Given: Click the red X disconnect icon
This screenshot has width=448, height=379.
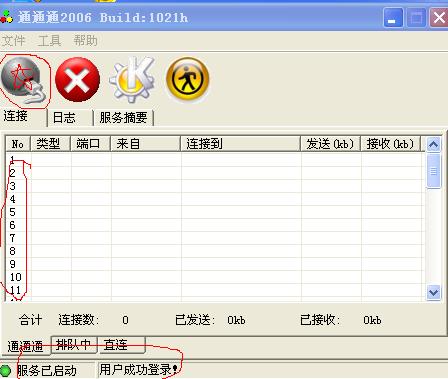Looking at the screenshot, I should click(77, 79).
